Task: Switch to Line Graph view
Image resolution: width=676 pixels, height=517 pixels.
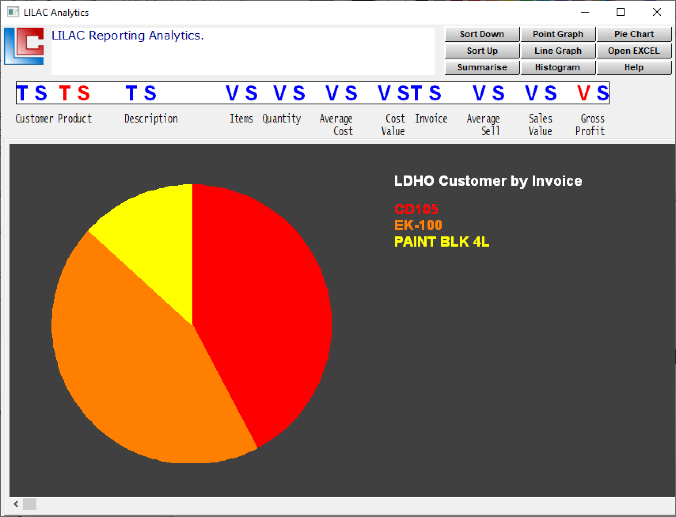Action: coord(557,51)
